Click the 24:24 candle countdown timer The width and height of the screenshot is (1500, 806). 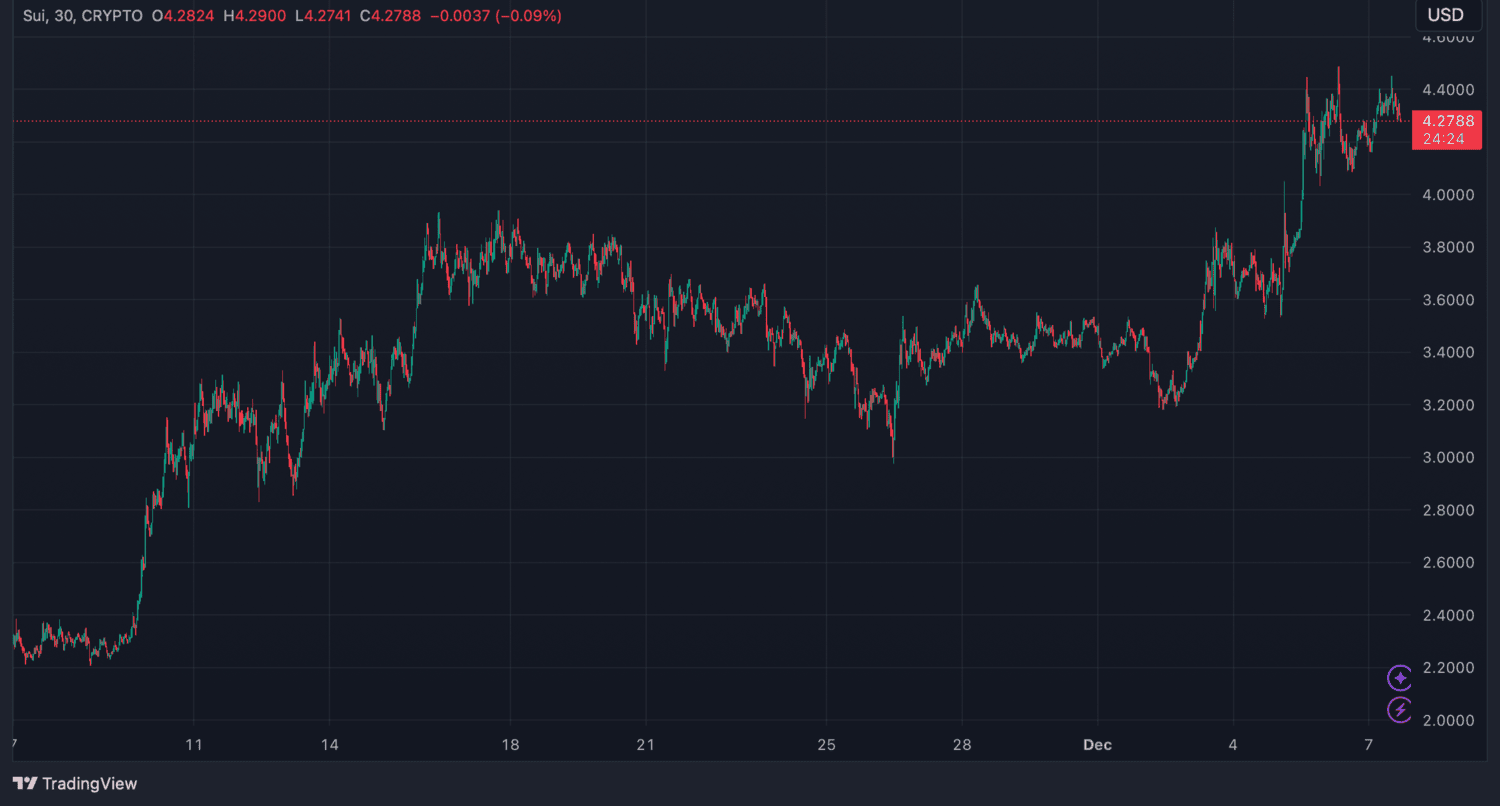pos(1446,139)
